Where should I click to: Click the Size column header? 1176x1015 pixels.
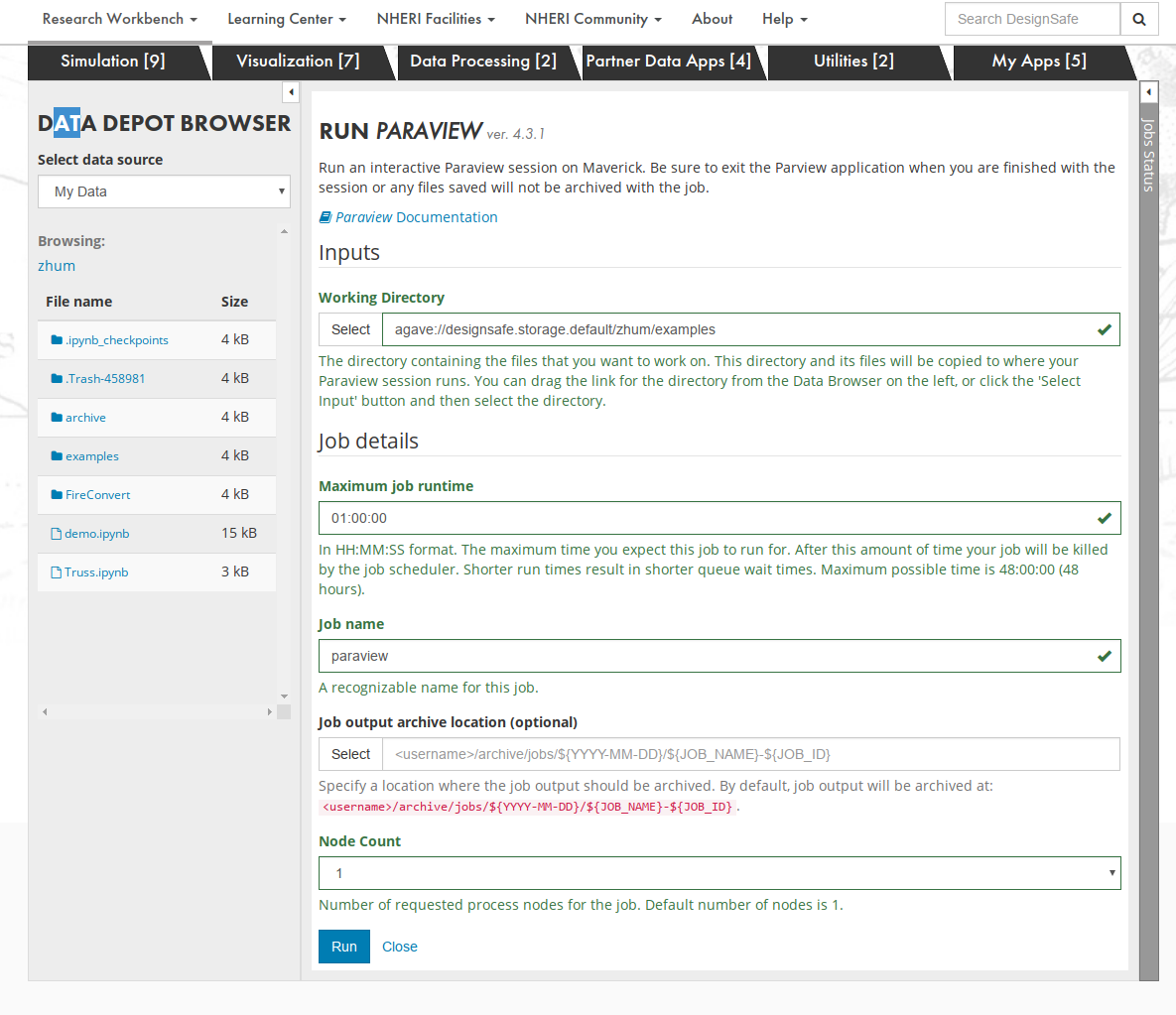[235, 302]
